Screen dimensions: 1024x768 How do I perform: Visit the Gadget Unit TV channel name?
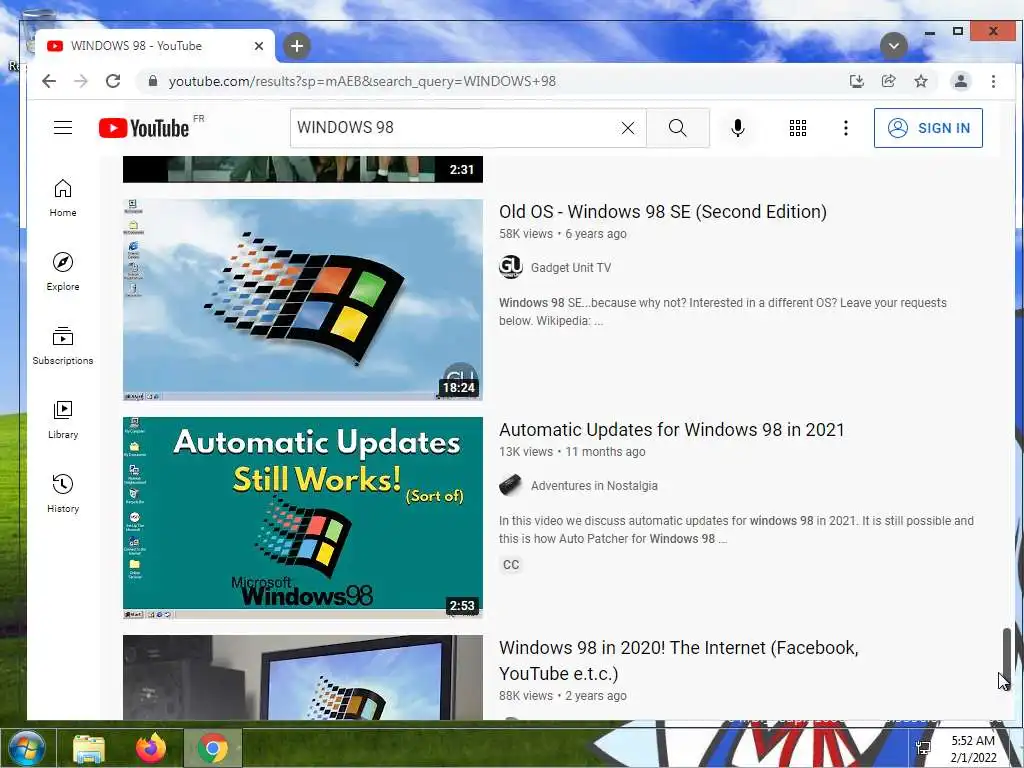[x=571, y=268]
